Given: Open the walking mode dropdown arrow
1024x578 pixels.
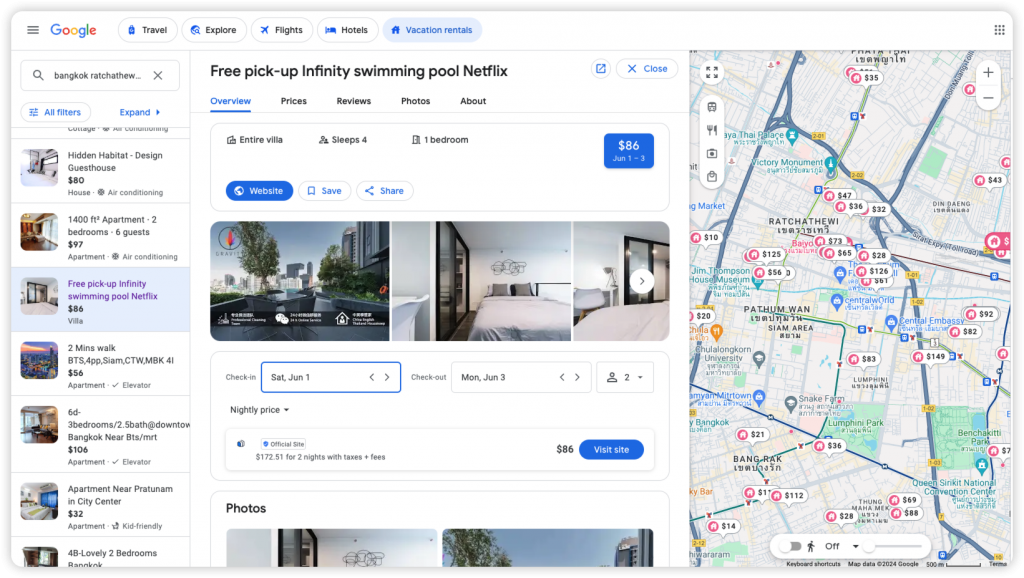Looking at the screenshot, I should pos(853,546).
